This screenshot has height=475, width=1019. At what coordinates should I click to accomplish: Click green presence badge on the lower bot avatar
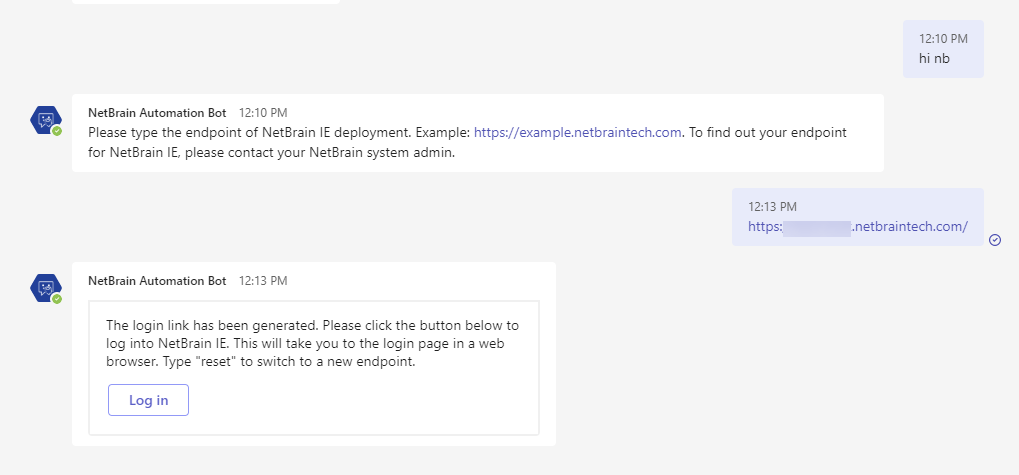pos(57,299)
